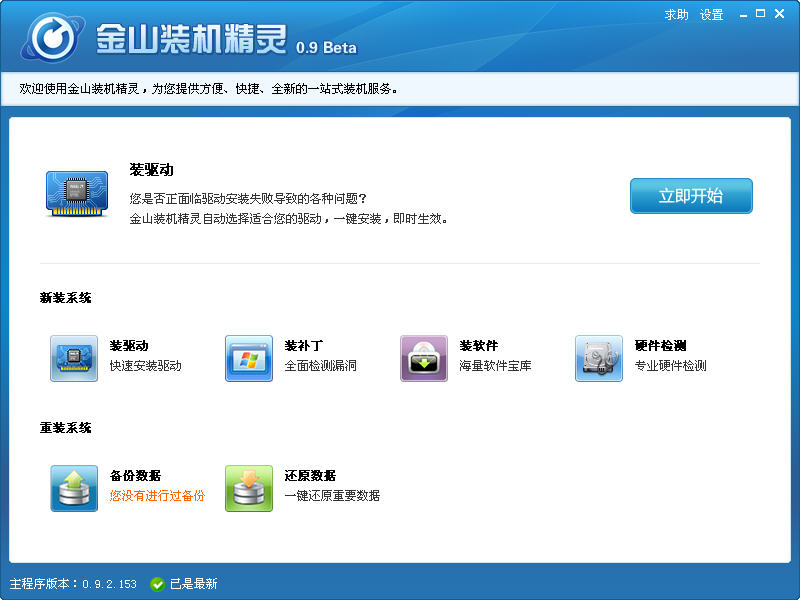Click the 立即开始 button
This screenshot has height=600, width=800.
point(691,196)
